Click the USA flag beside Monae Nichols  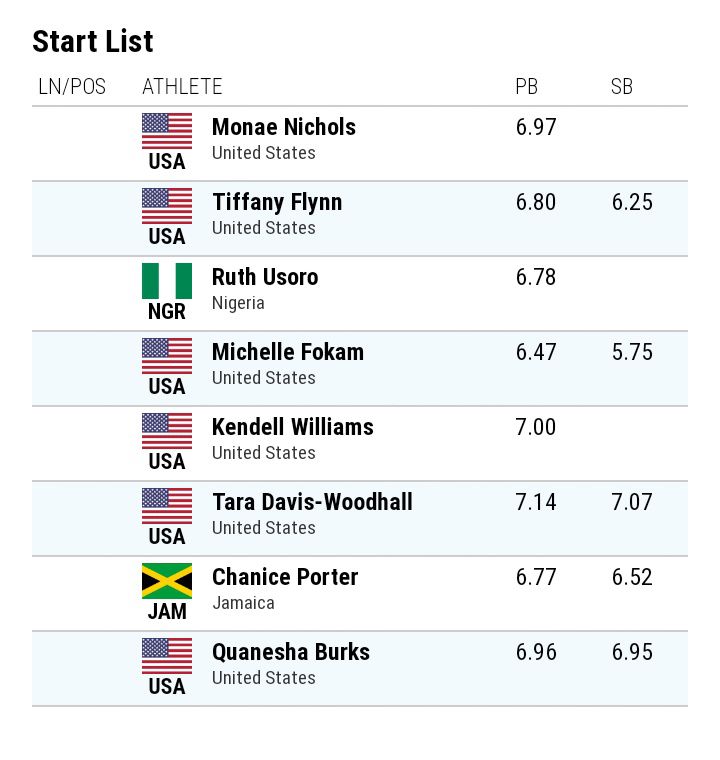(x=167, y=131)
